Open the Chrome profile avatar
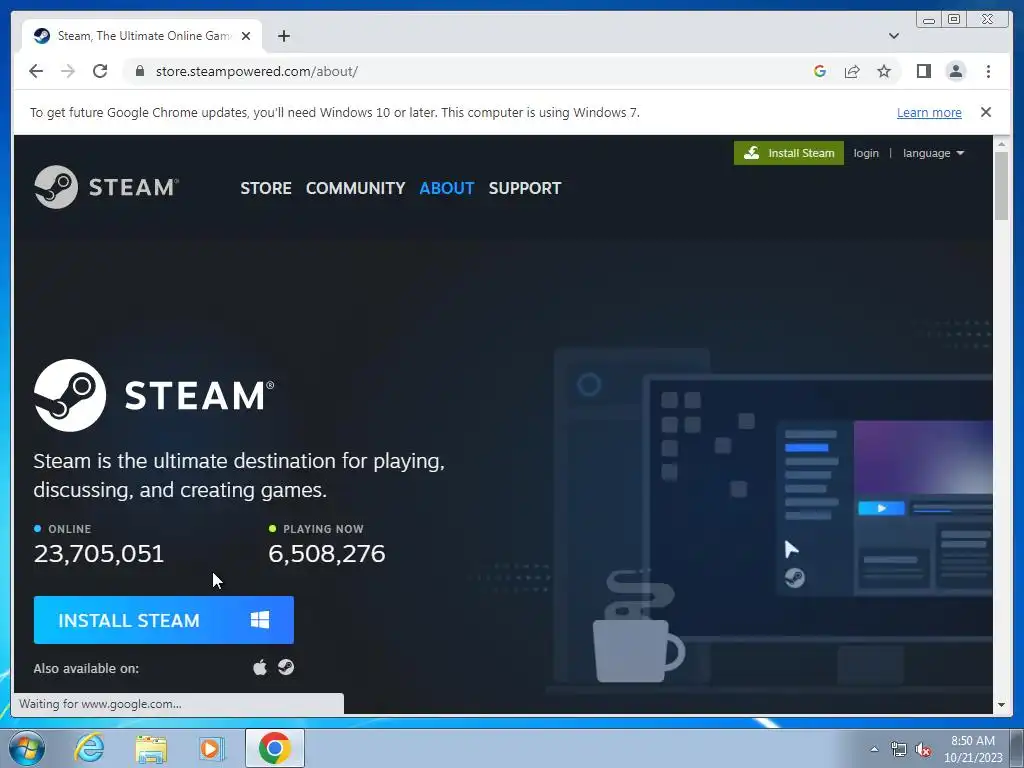 (x=955, y=71)
